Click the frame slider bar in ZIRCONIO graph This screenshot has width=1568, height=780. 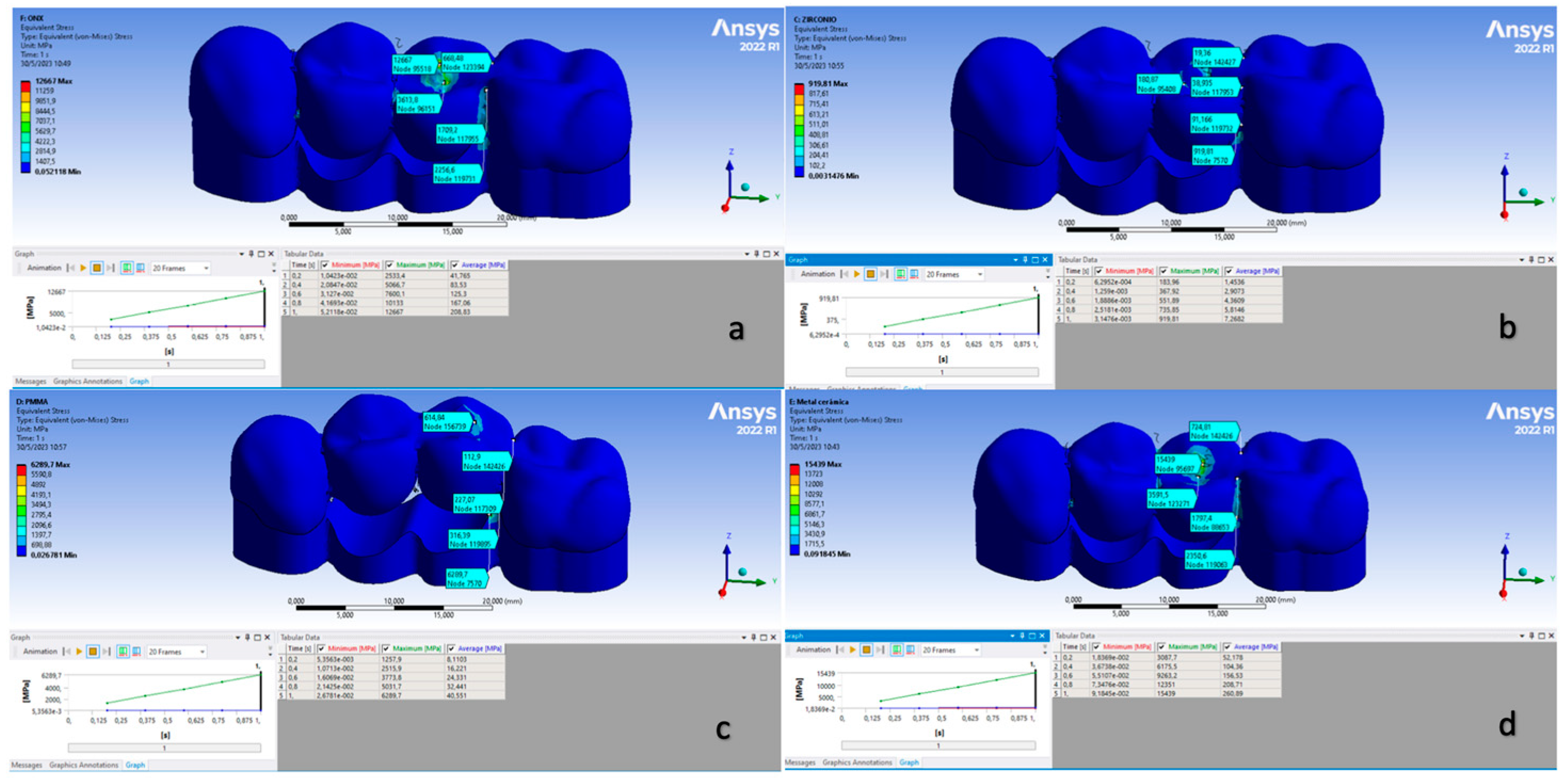(942, 372)
